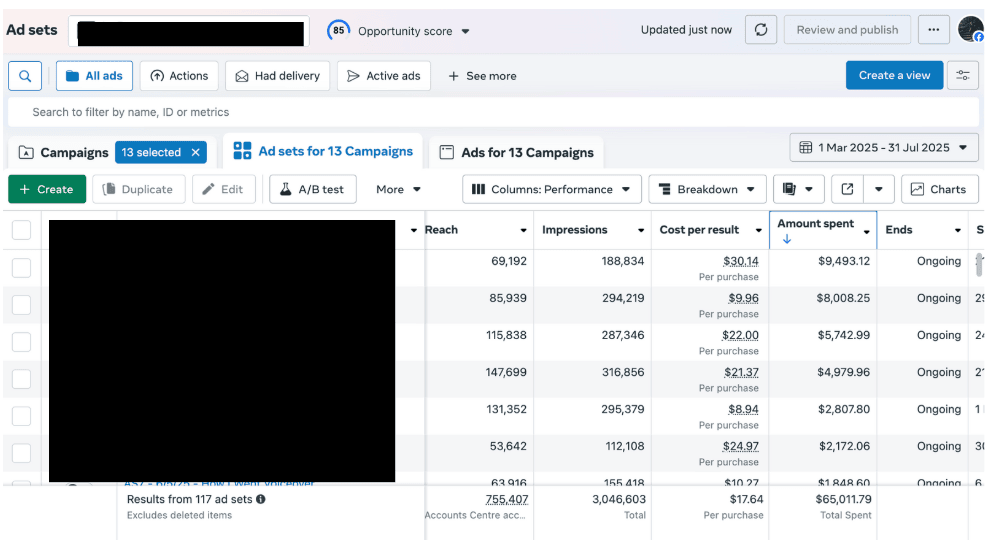Toggle the select all header checkbox

(21, 230)
